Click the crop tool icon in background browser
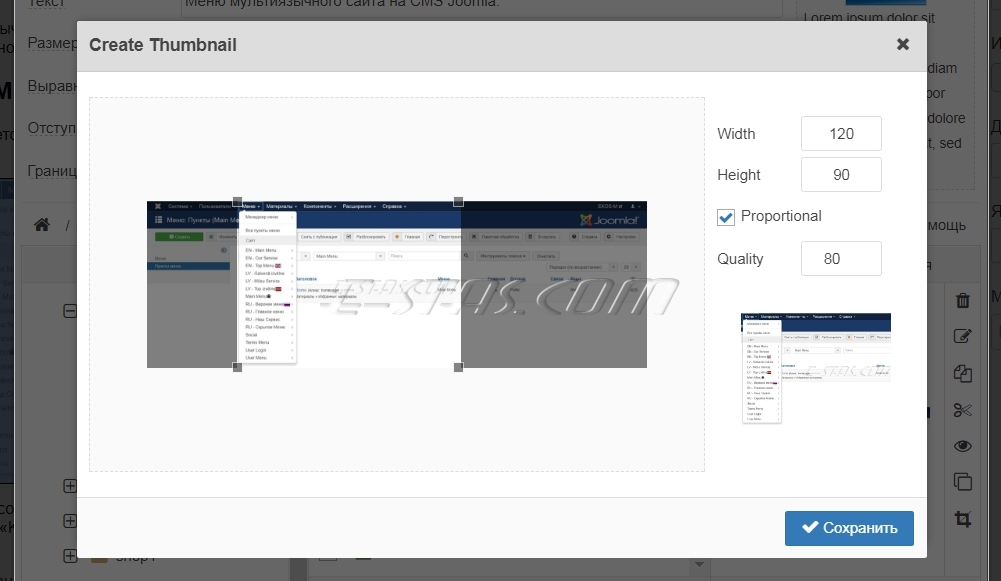 (963, 518)
